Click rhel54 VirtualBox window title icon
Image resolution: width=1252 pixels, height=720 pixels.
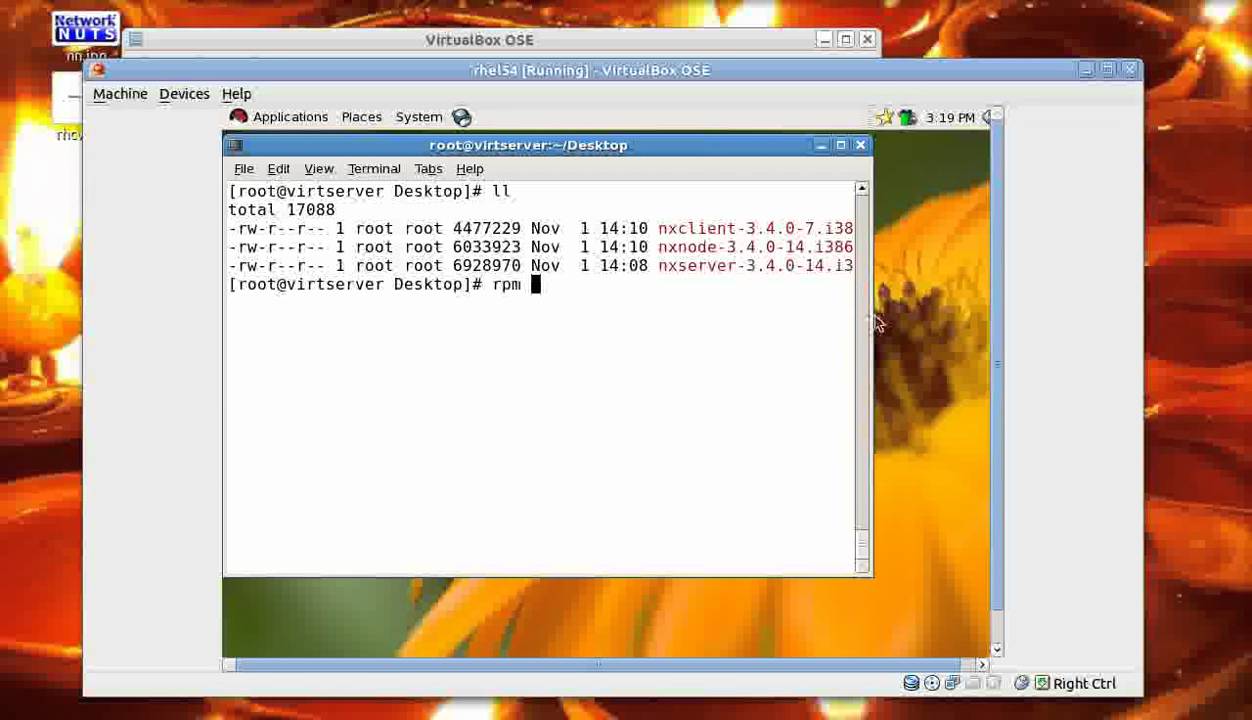98,70
